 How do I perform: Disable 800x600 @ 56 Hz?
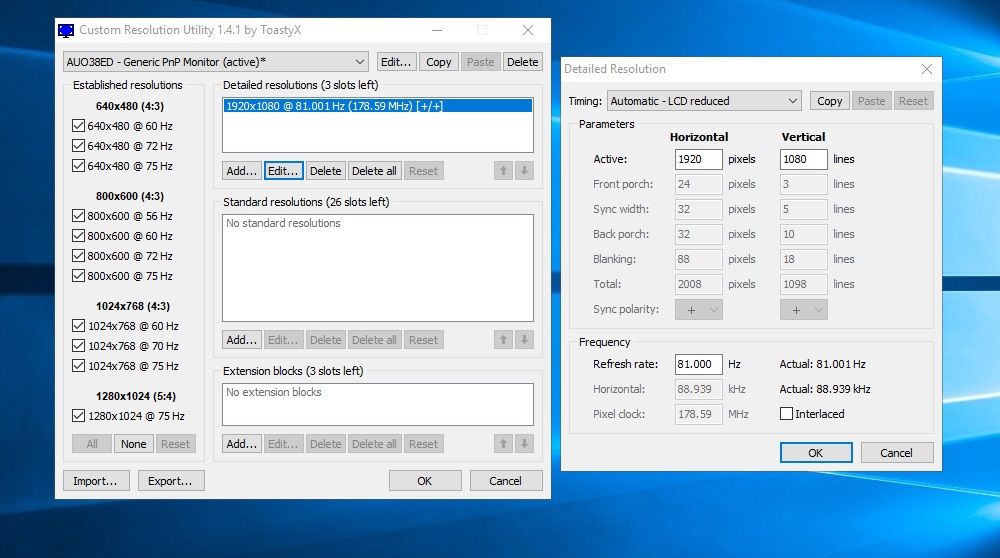[x=78, y=216]
